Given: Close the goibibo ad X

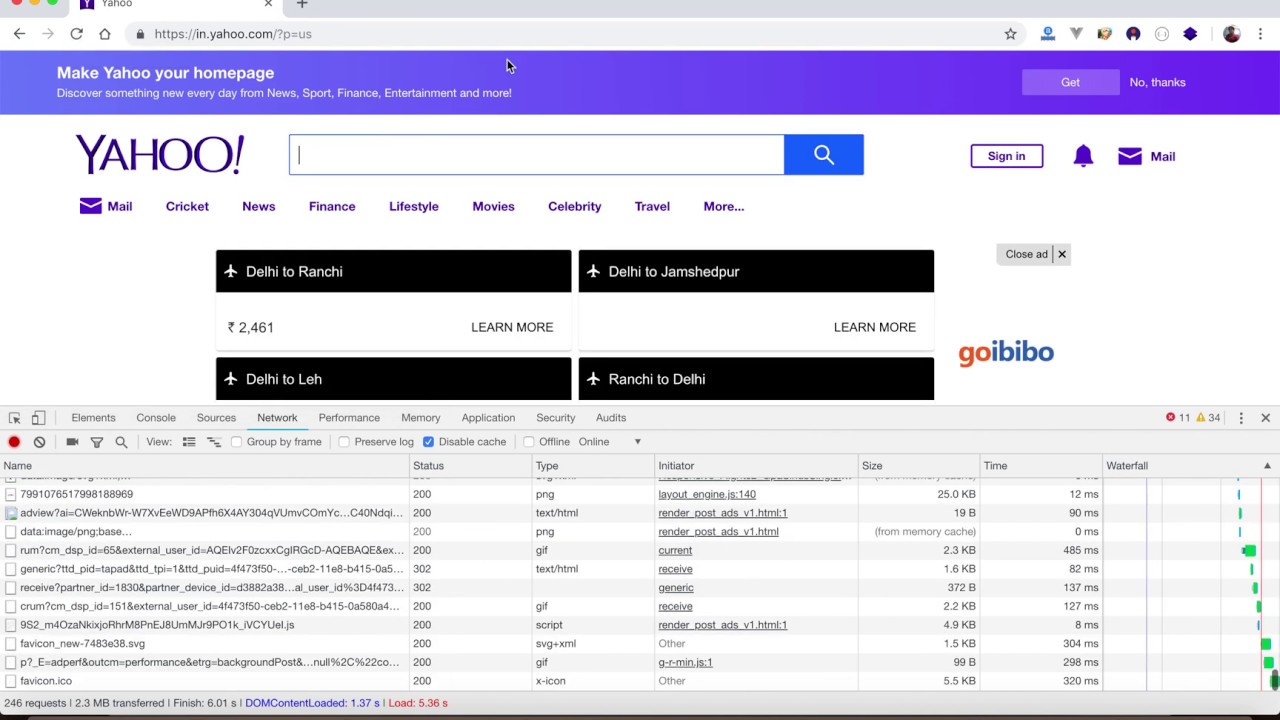Looking at the screenshot, I should (1062, 254).
